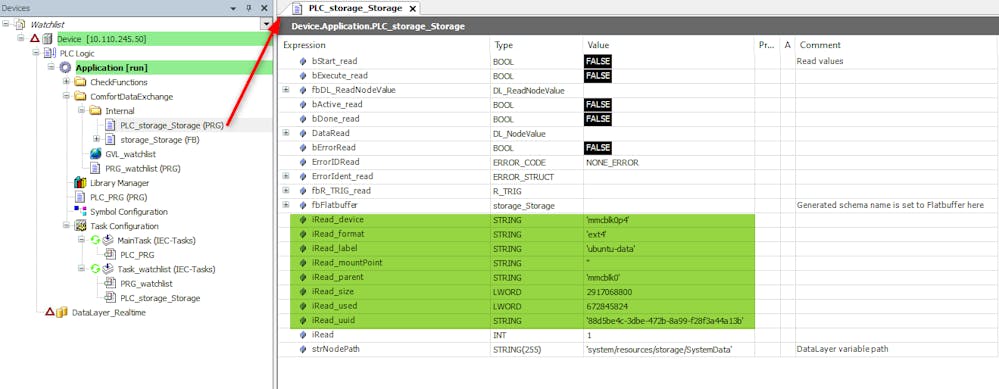Expand the CheckFunctions folder
Viewport: 999px width, 389px height.
[66, 82]
